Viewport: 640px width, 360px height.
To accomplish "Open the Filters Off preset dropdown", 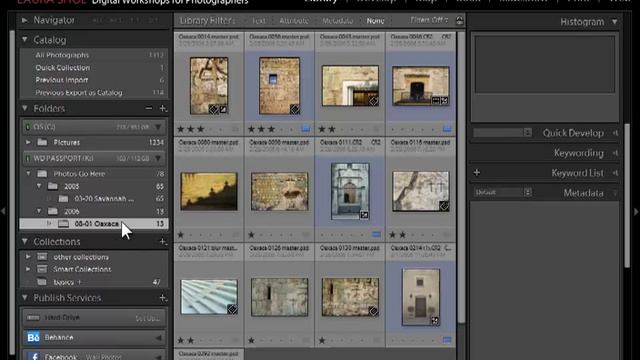I will coord(429,20).
